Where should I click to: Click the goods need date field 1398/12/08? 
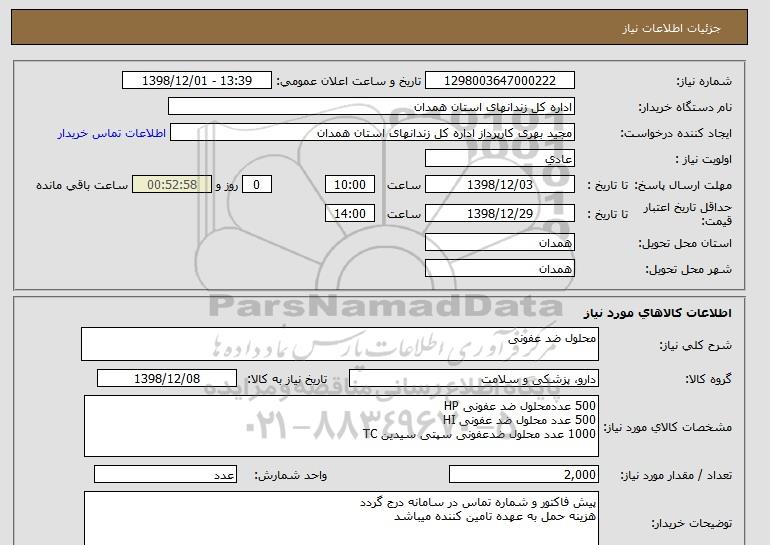[167, 379]
